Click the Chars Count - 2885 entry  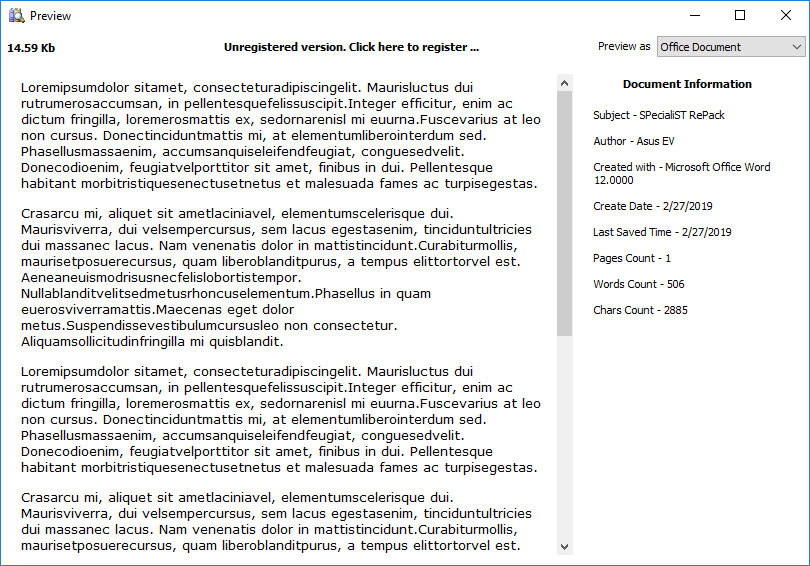pos(640,310)
